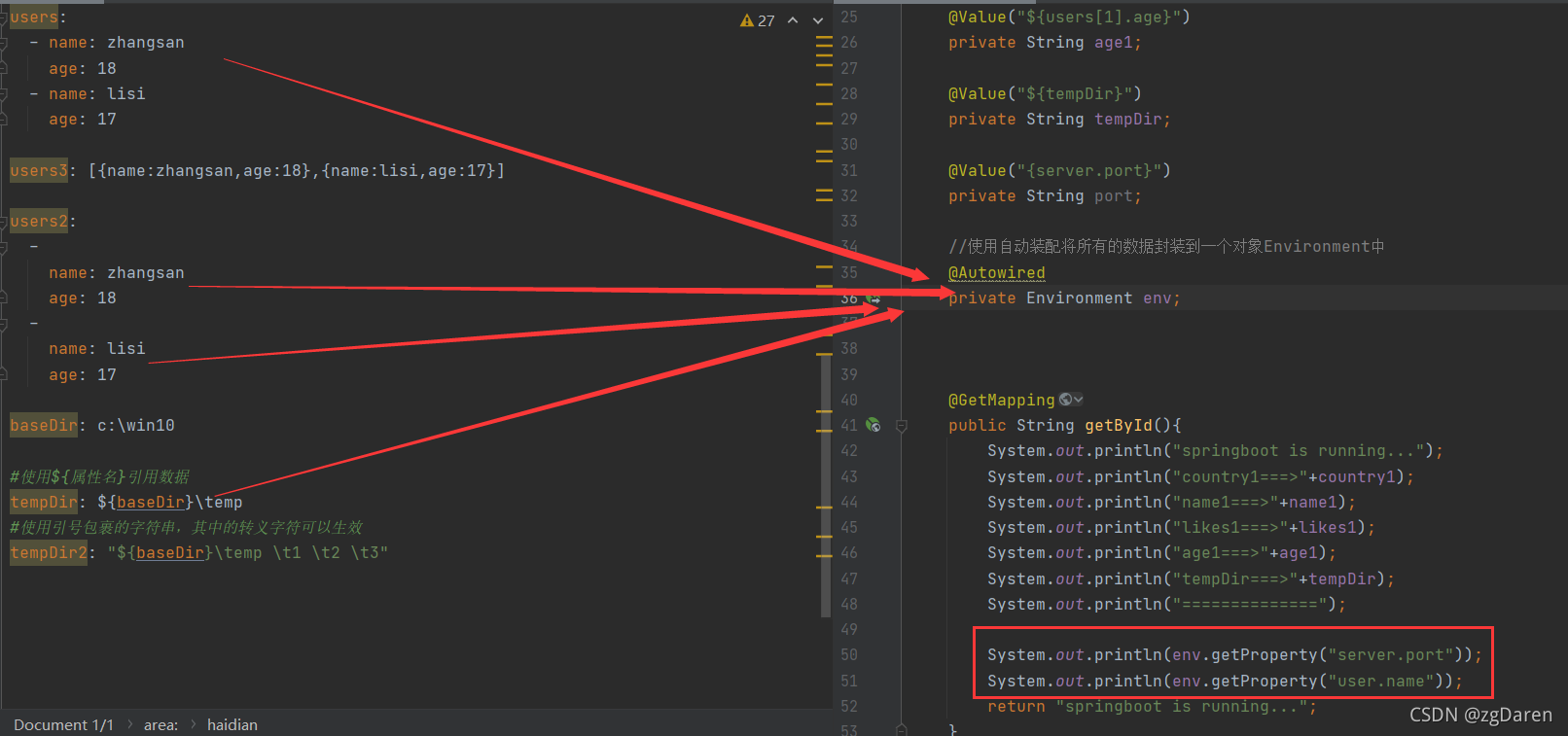Select 'area:' breadcrumb item
Viewport: 1568px width, 736px height.
point(160,724)
